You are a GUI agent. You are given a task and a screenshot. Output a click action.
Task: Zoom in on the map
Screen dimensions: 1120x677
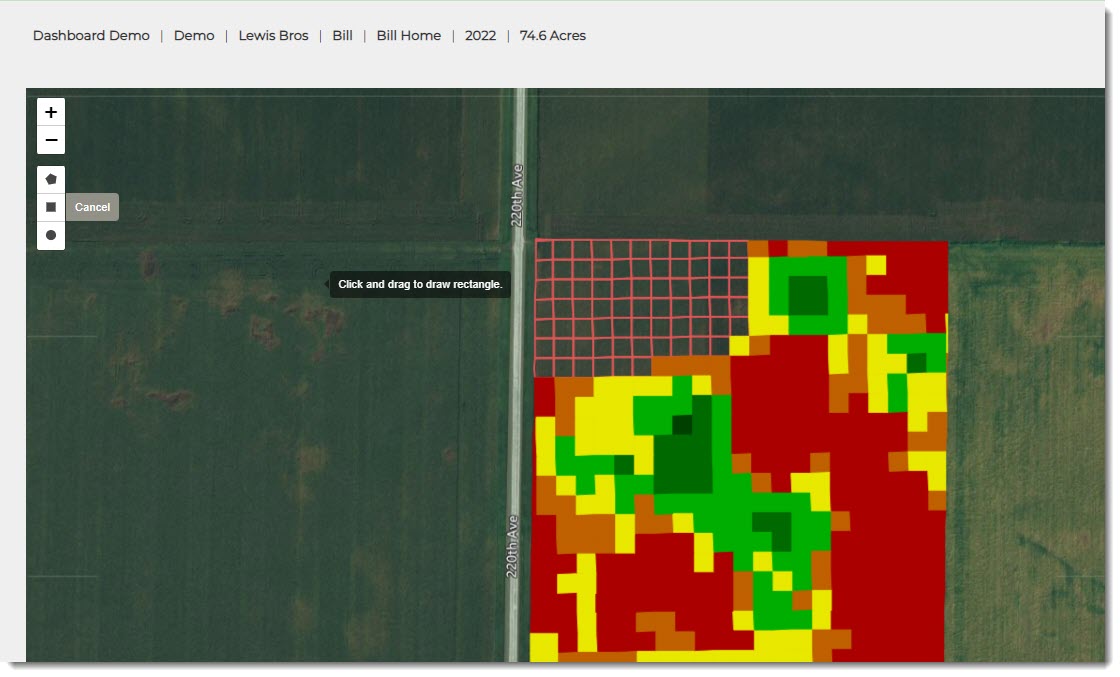[51, 112]
